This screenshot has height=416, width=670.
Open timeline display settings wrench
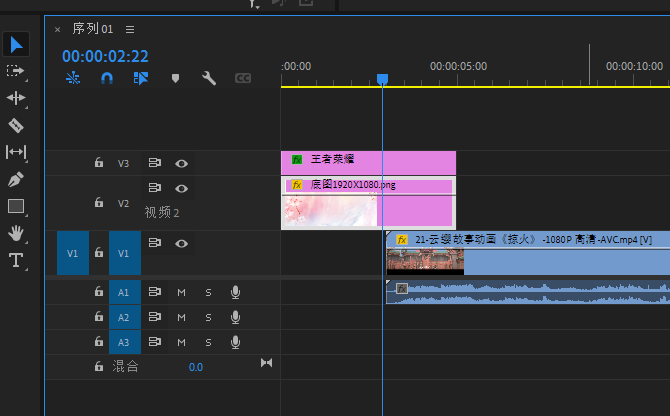(x=209, y=78)
